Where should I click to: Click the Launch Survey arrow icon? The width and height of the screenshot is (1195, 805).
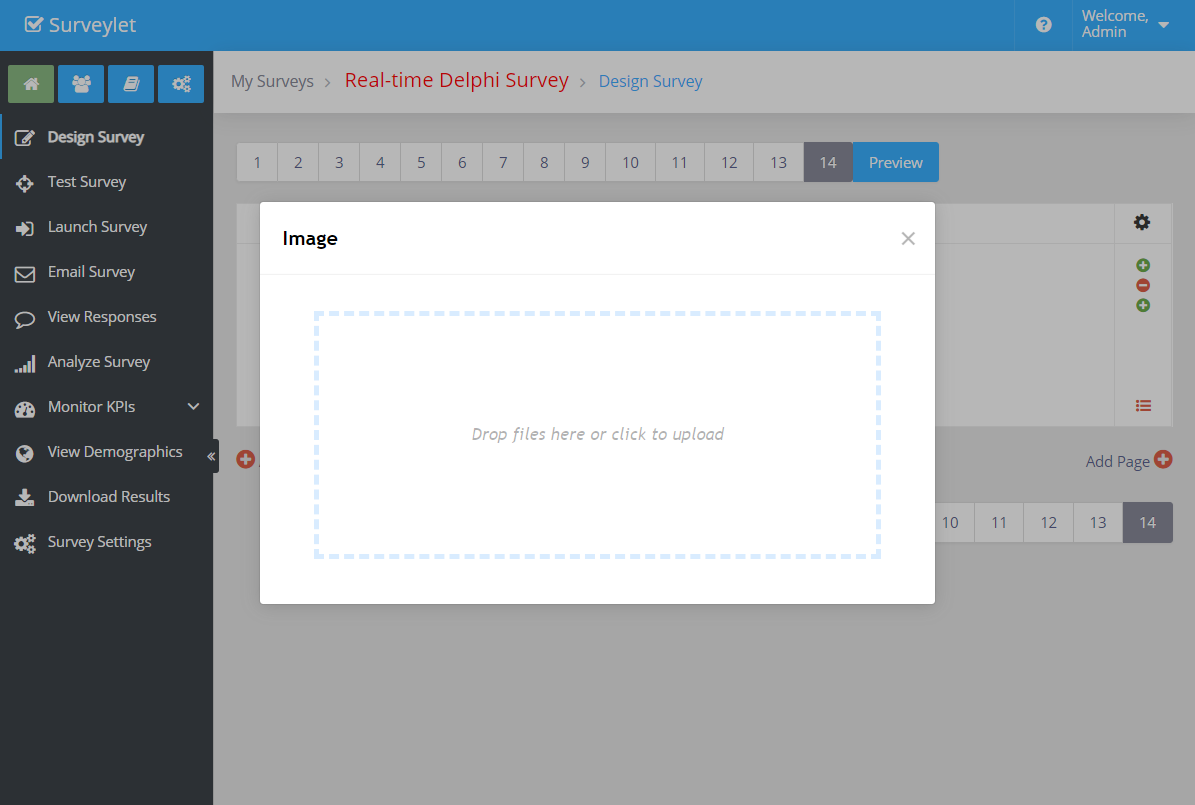24,228
